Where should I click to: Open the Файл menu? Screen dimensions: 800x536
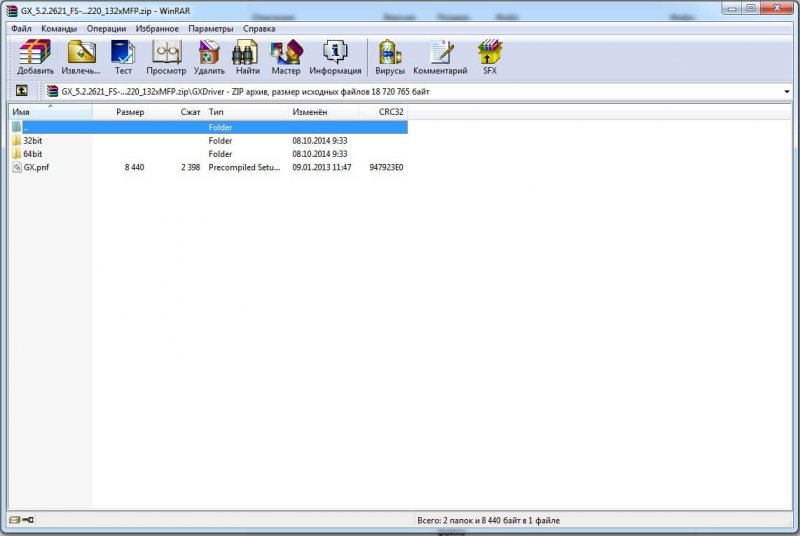point(21,29)
